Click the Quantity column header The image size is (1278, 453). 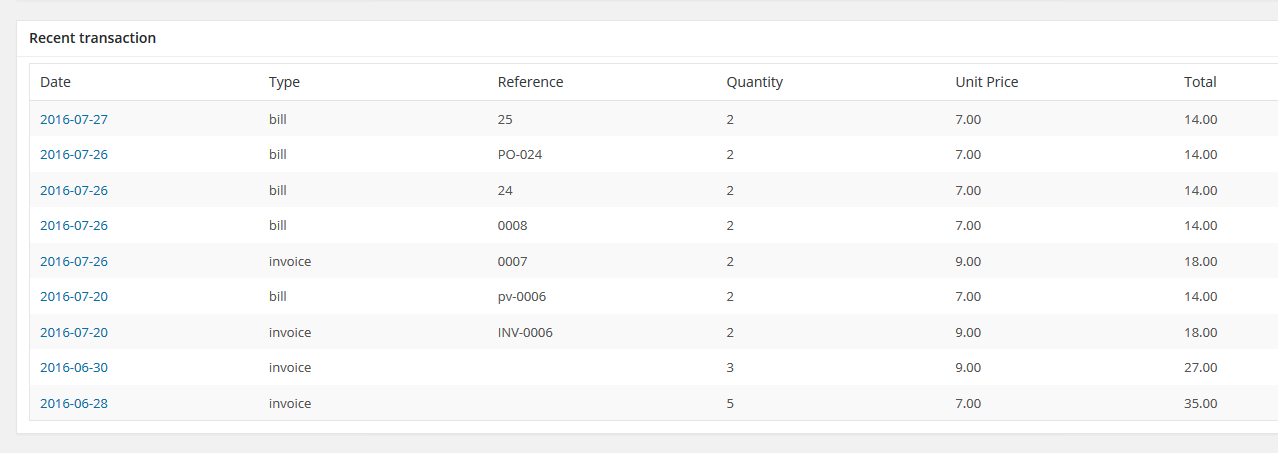tap(754, 82)
